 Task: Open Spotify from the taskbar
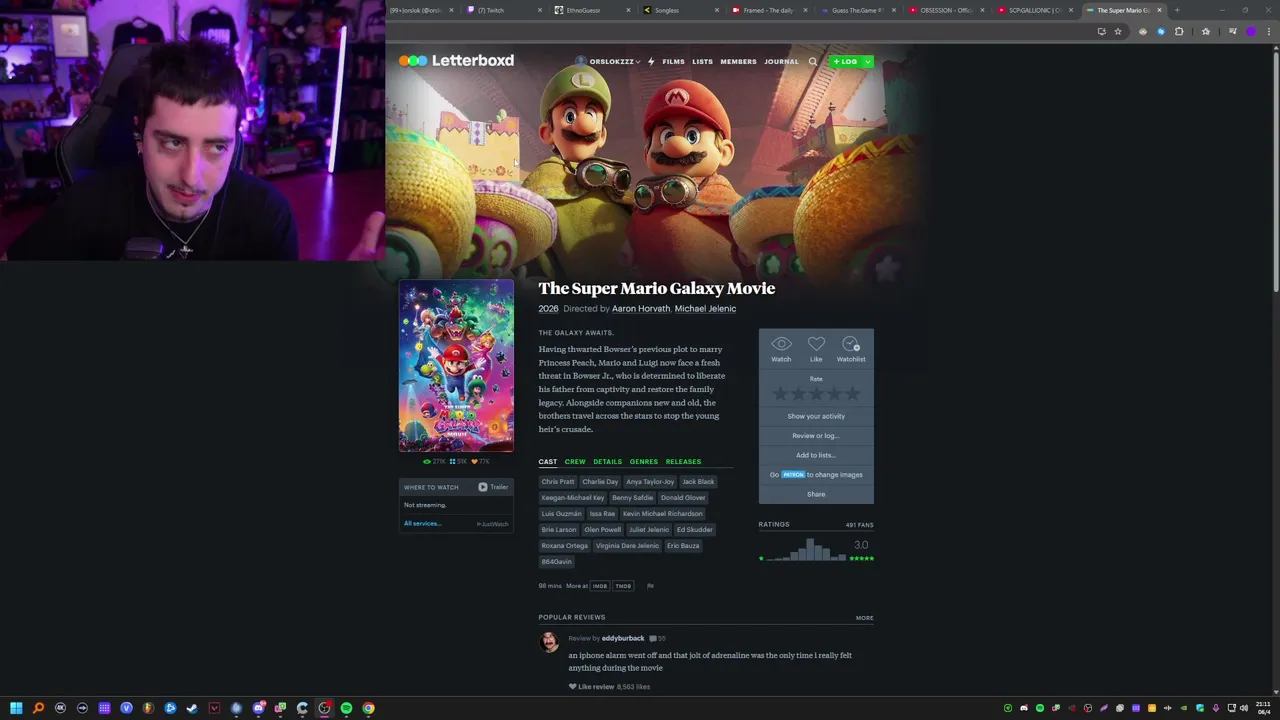(346, 708)
